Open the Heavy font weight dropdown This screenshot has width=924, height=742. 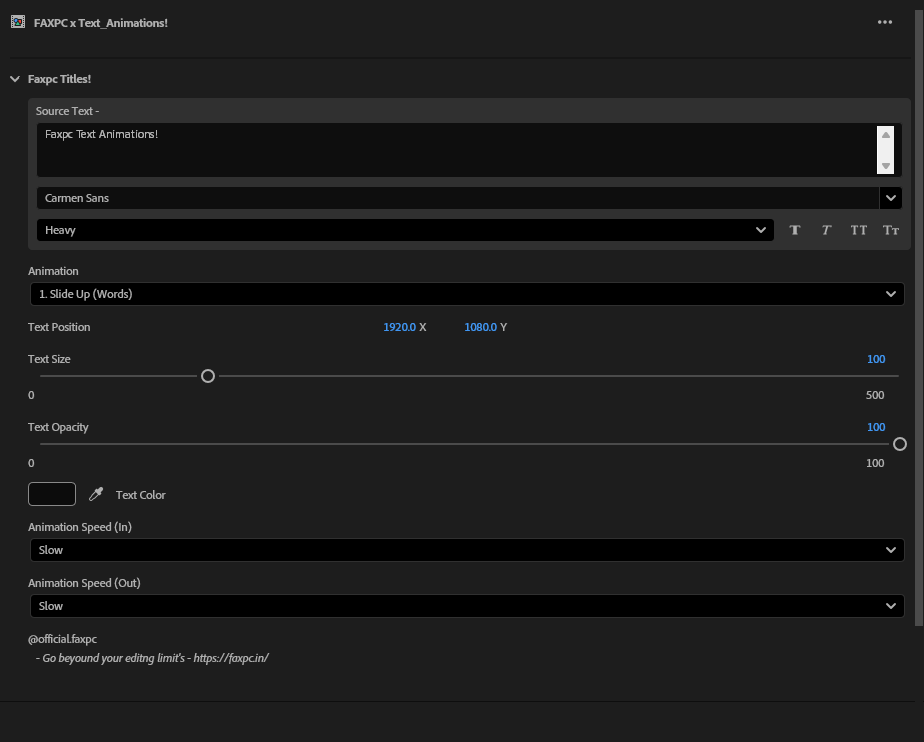pyautogui.click(x=405, y=230)
